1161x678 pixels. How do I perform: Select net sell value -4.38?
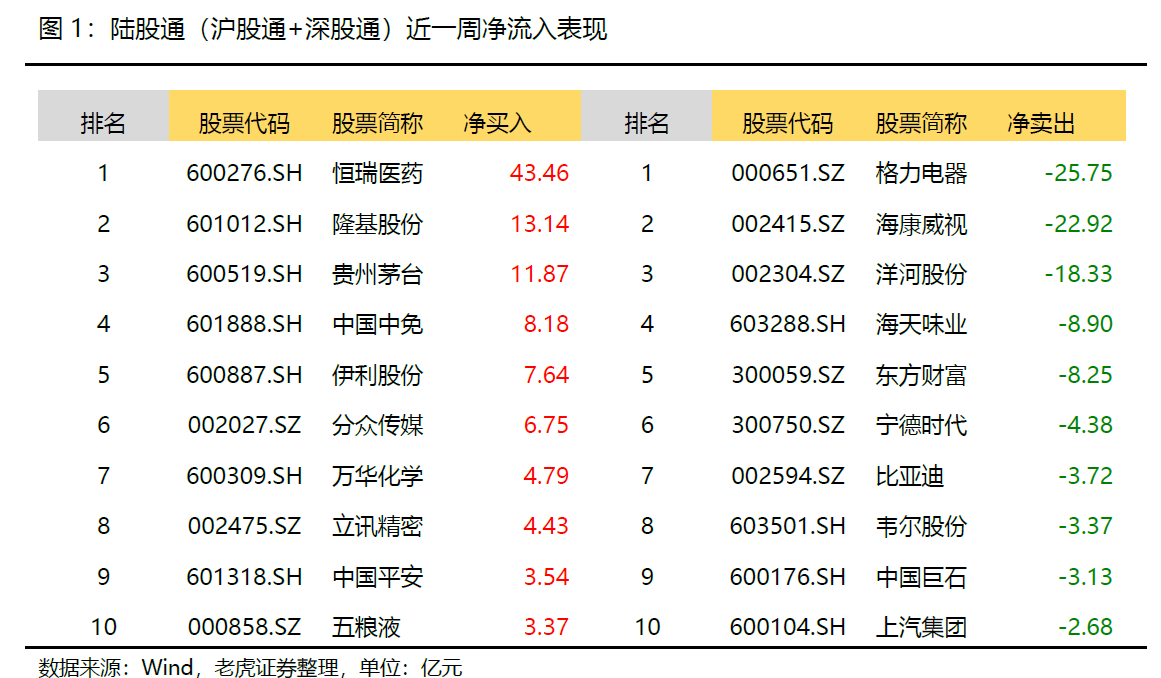(1085, 425)
